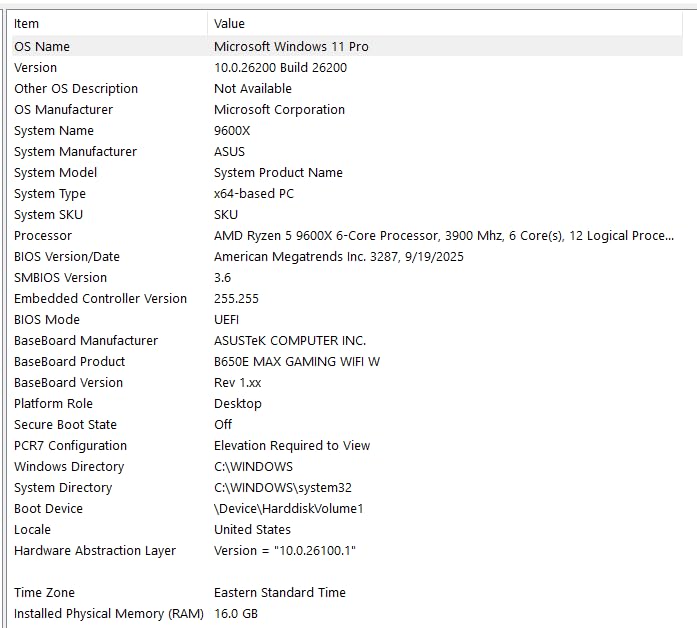
Task: Click the Version = "10.0.26100.1" value
Action: click(285, 551)
